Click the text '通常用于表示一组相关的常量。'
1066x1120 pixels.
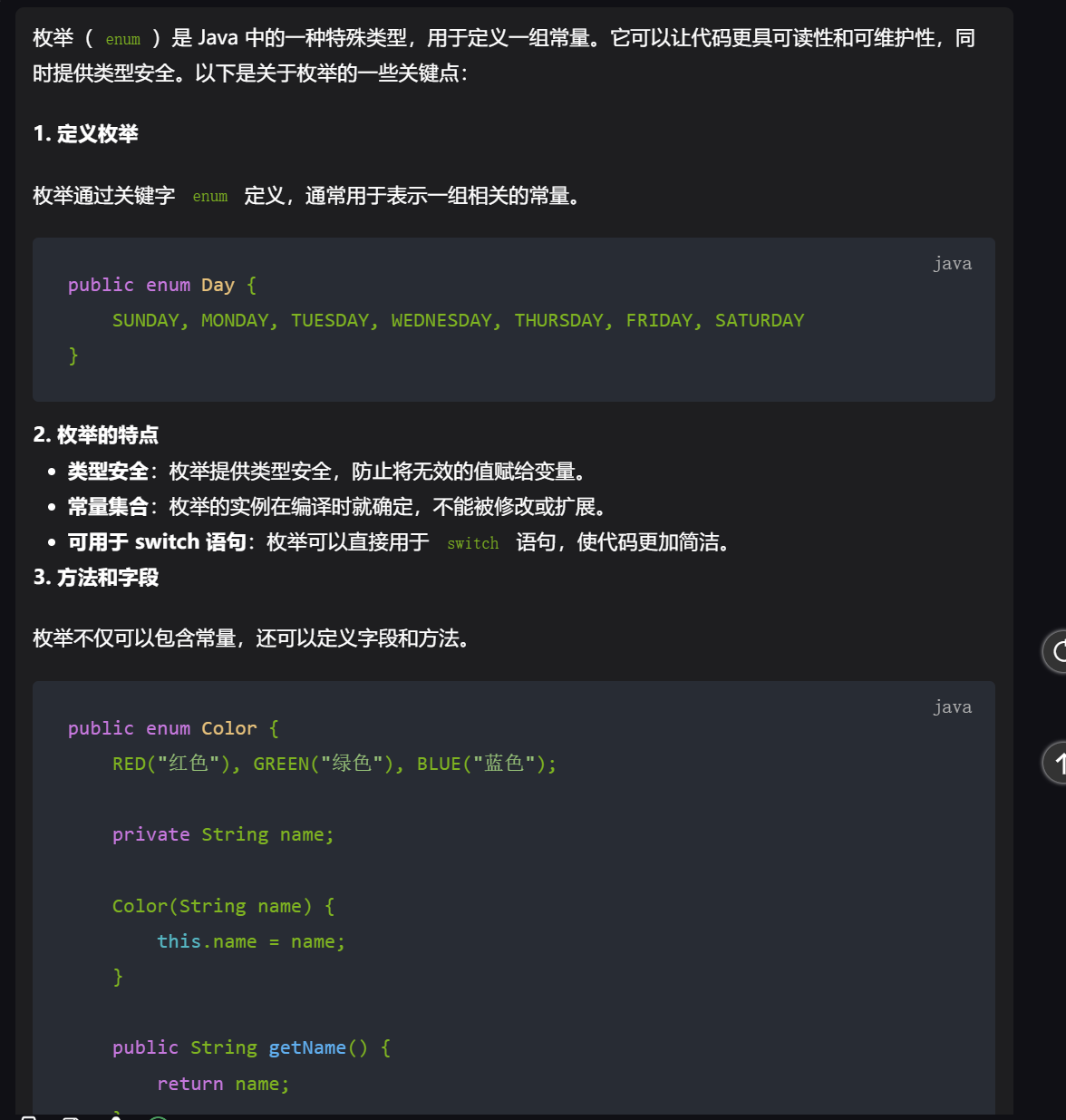click(443, 196)
